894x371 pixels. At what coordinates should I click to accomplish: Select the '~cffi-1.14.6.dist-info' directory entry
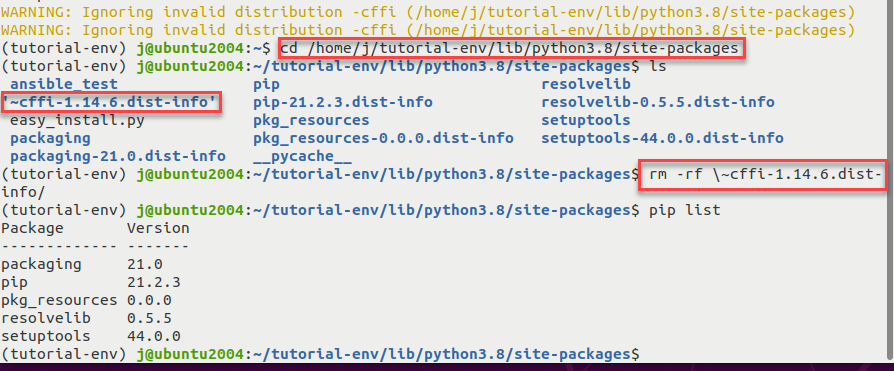pyautogui.click(x=111, y=102)
